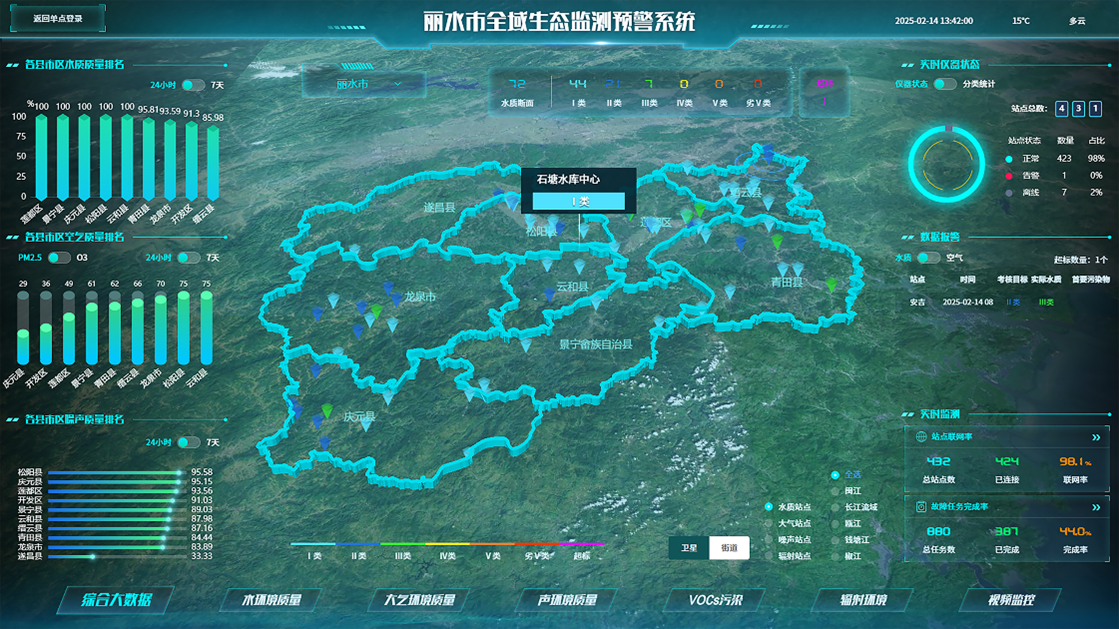Toggle water quality ranking 24小时/7天 switch

192,86
